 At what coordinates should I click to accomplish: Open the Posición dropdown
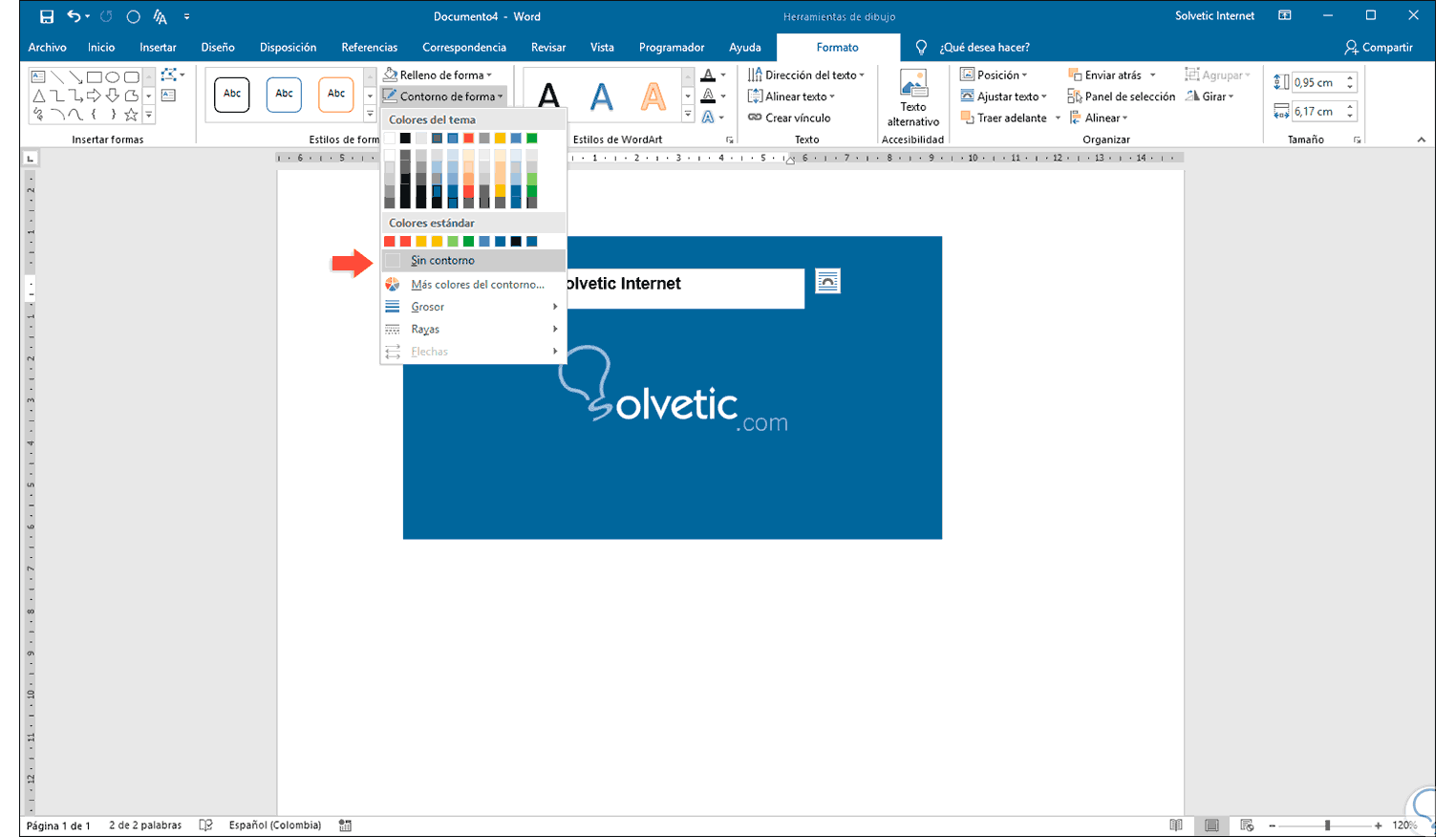[994, 75]
